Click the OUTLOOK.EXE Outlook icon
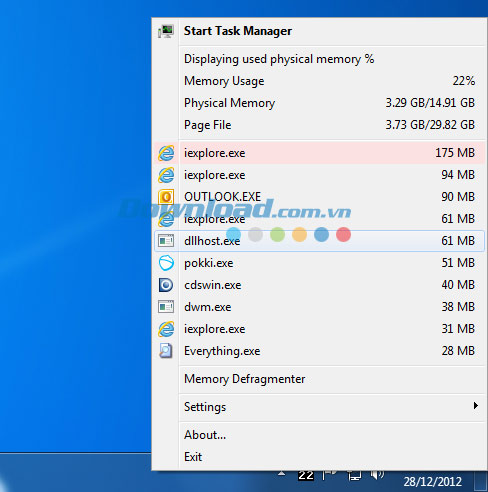The image size is (488, 492). coord(166,197)
